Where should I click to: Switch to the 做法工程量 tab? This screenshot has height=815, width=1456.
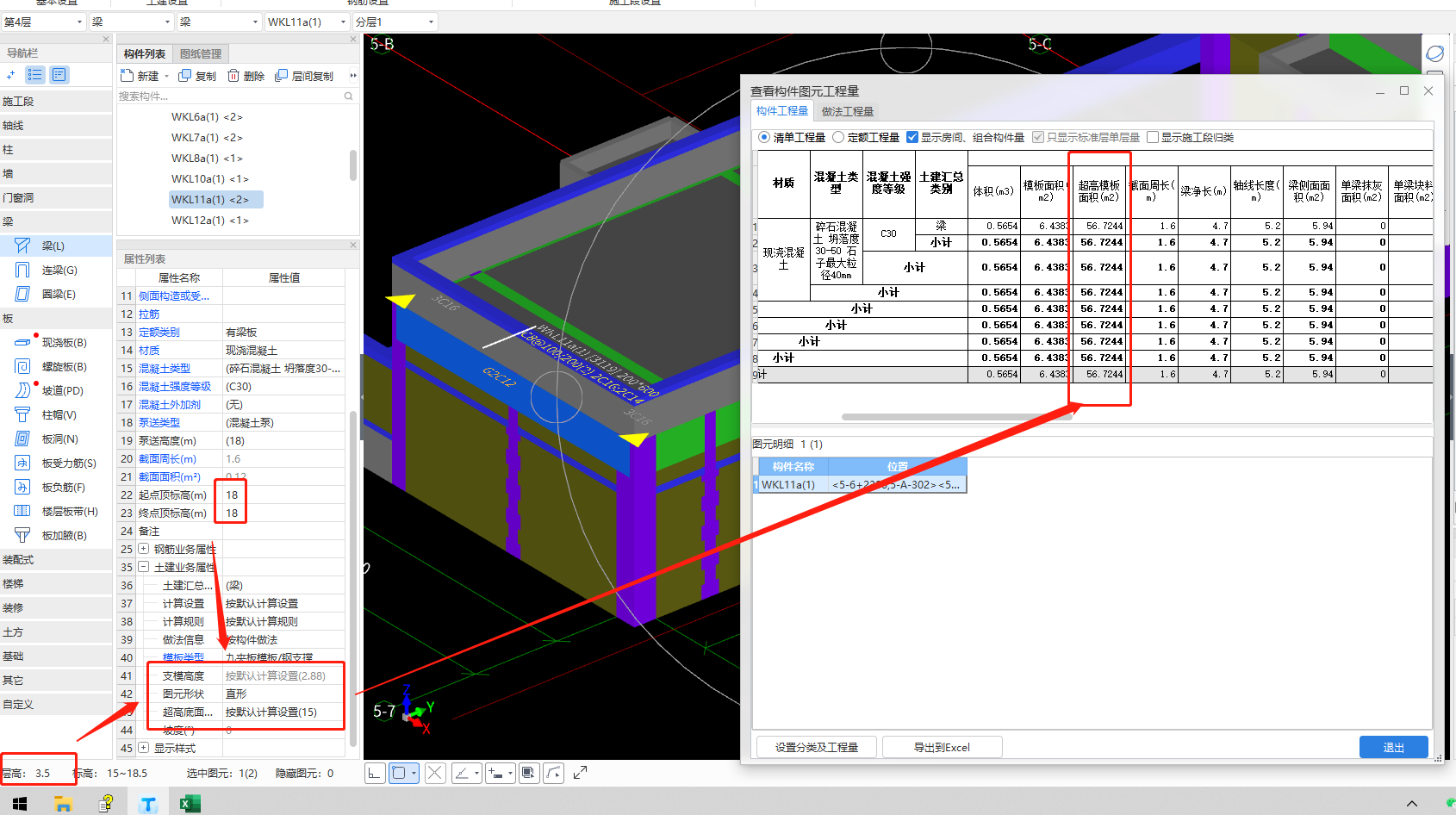pos(848,111)
